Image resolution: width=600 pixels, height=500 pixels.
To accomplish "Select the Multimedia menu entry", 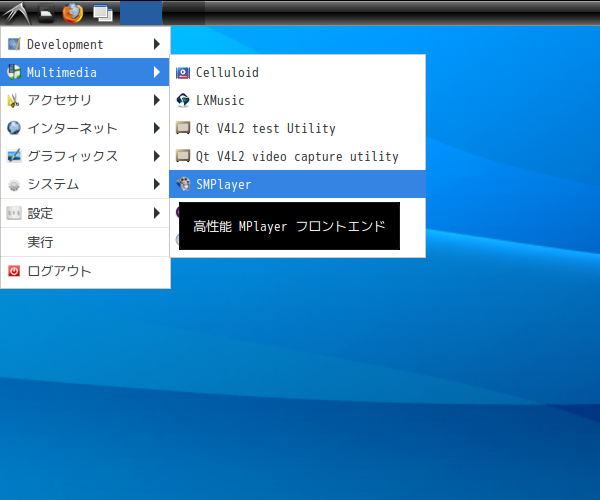I will click(x=85, y=72).
